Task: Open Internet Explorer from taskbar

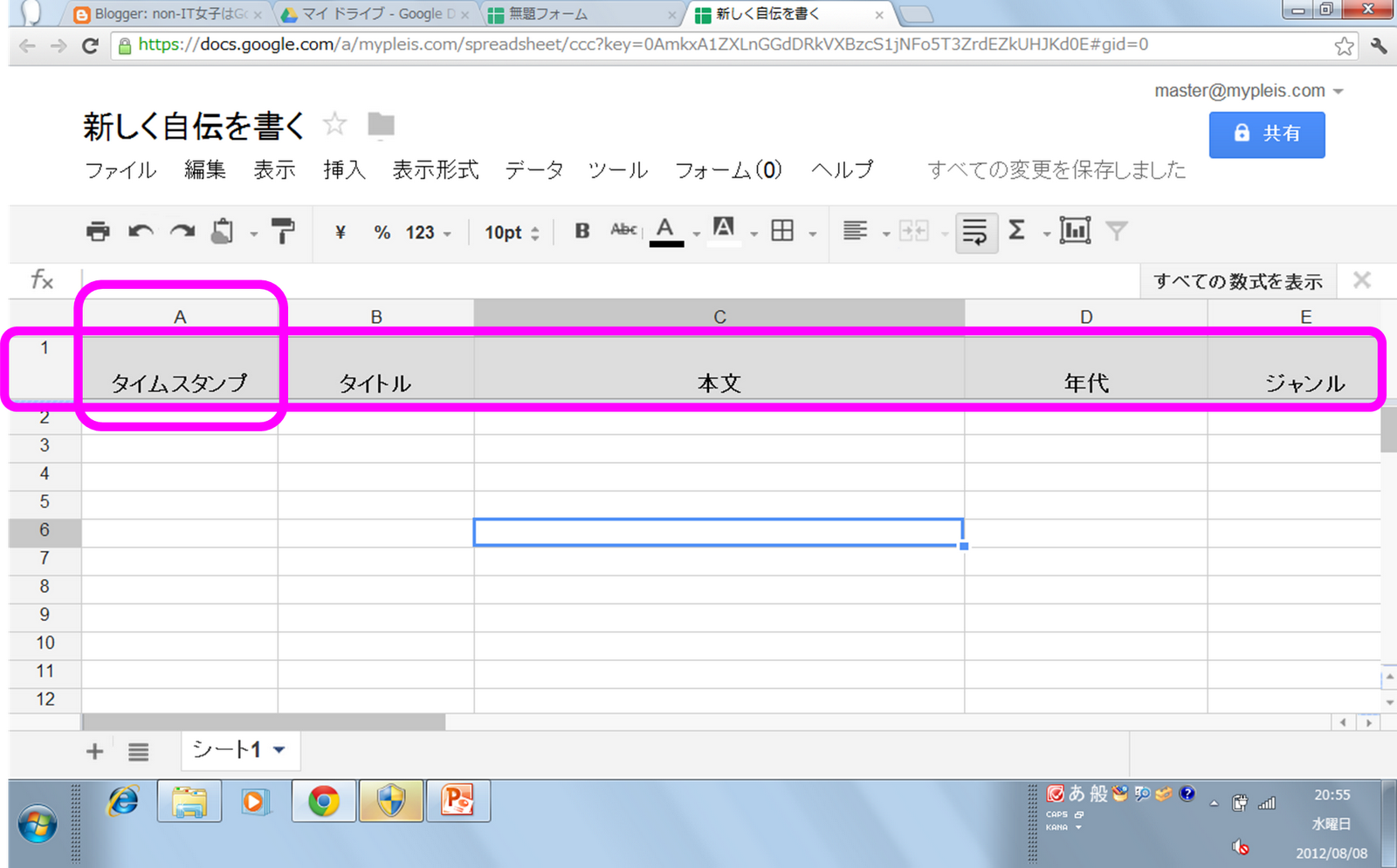Action: 123,801
